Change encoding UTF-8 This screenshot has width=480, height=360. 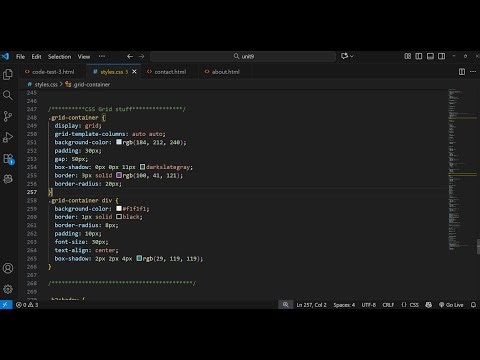click(369, 305)
